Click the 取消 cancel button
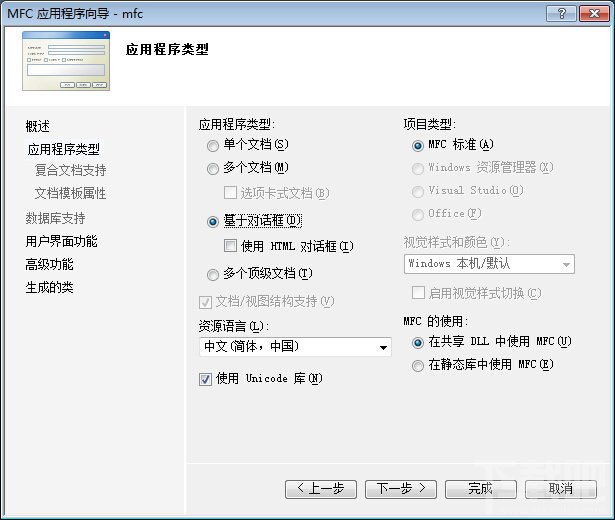The image size is (615, 520). [561, 489]
